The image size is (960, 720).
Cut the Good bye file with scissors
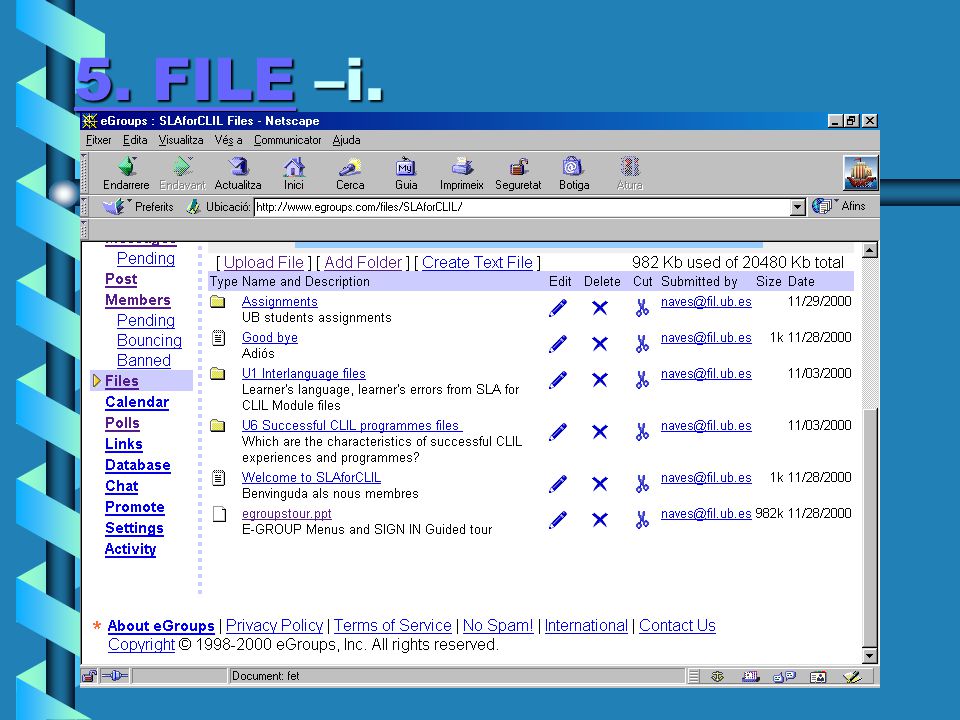pos(642,343)
